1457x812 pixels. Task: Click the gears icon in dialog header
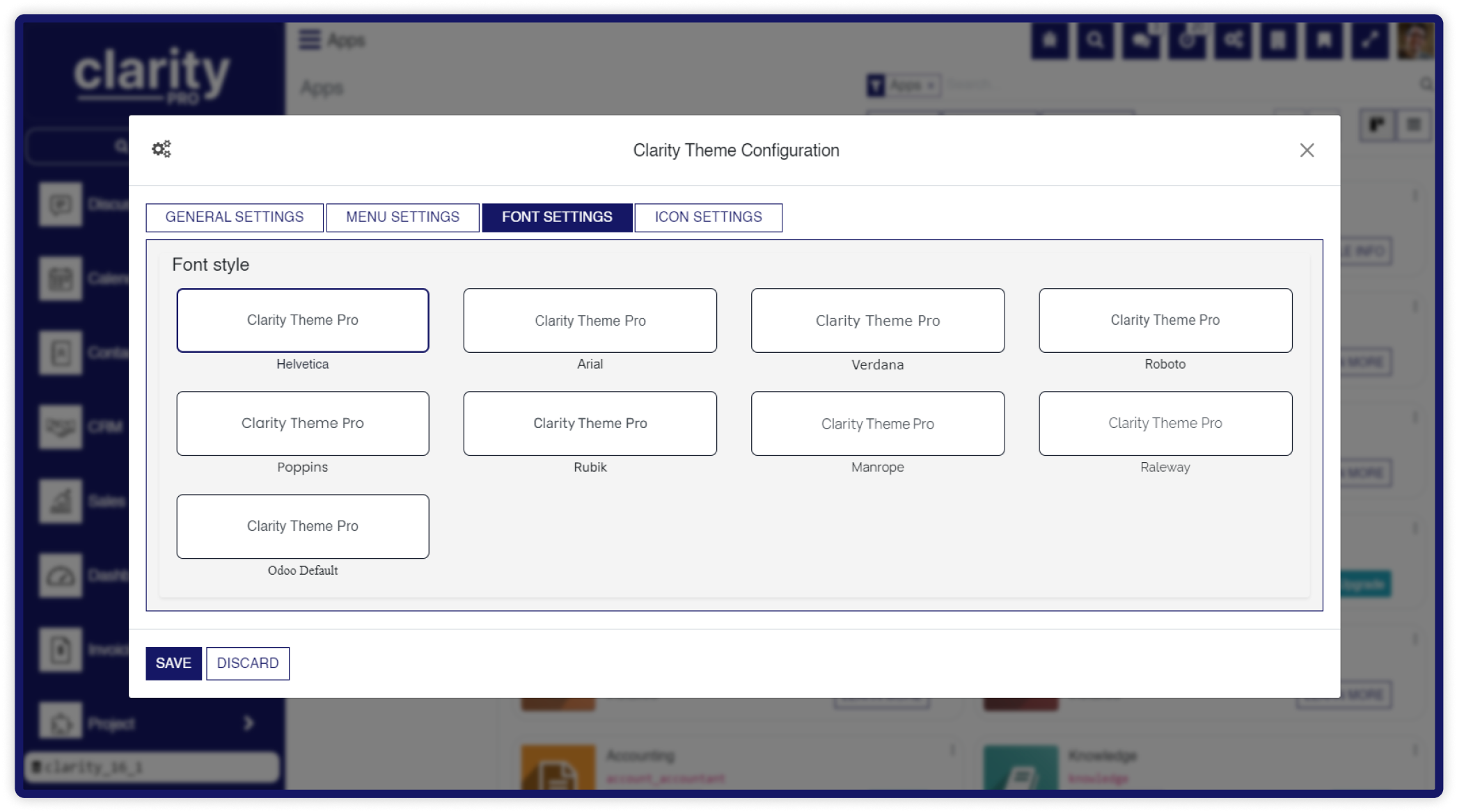click(x=162, y=150)
